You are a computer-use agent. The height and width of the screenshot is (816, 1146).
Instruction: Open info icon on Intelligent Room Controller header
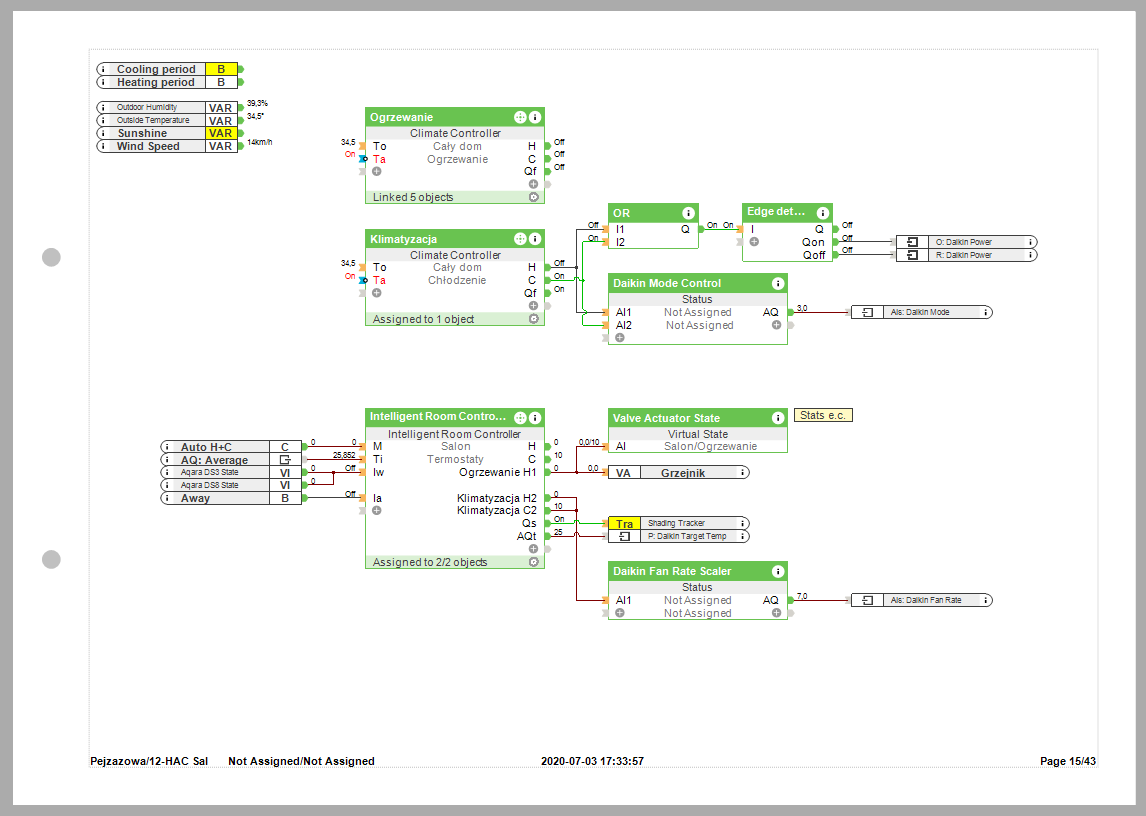tap(535, 418)
